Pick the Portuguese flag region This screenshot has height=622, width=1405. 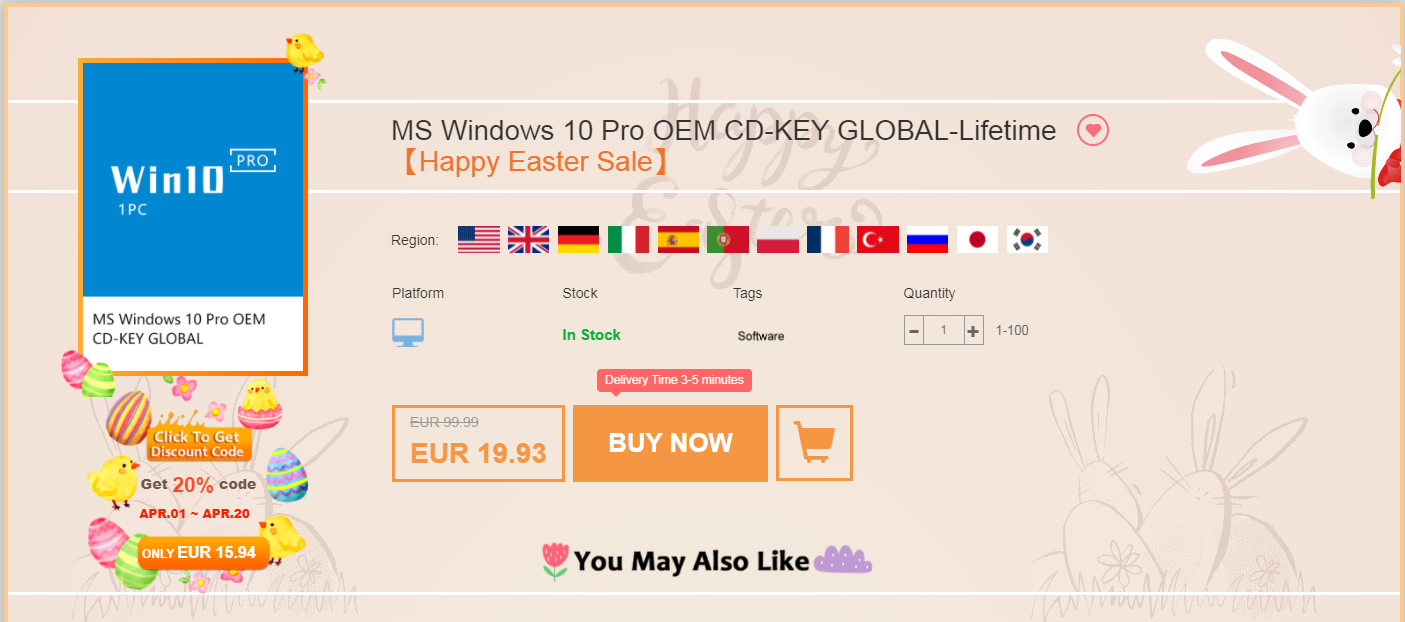(x=728, y=239)
